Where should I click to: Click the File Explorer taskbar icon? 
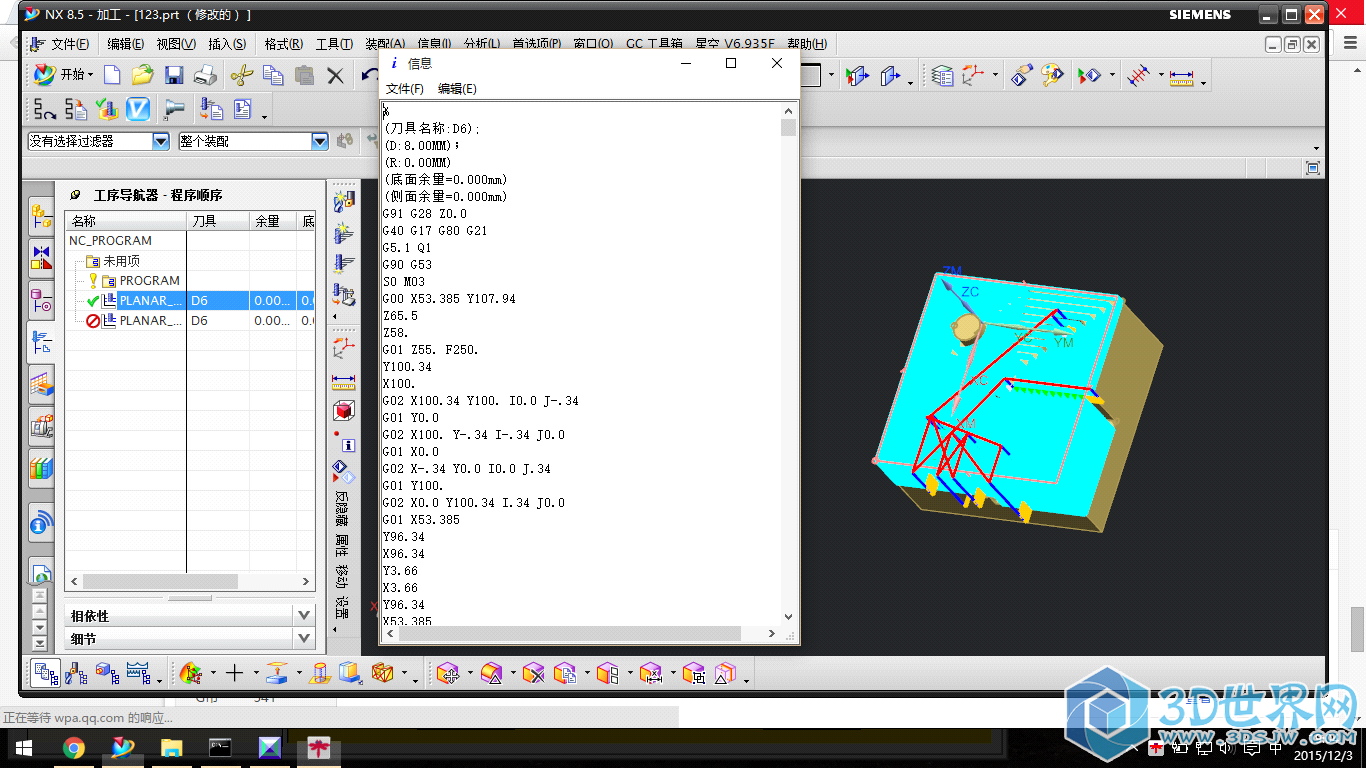point(172,747)
